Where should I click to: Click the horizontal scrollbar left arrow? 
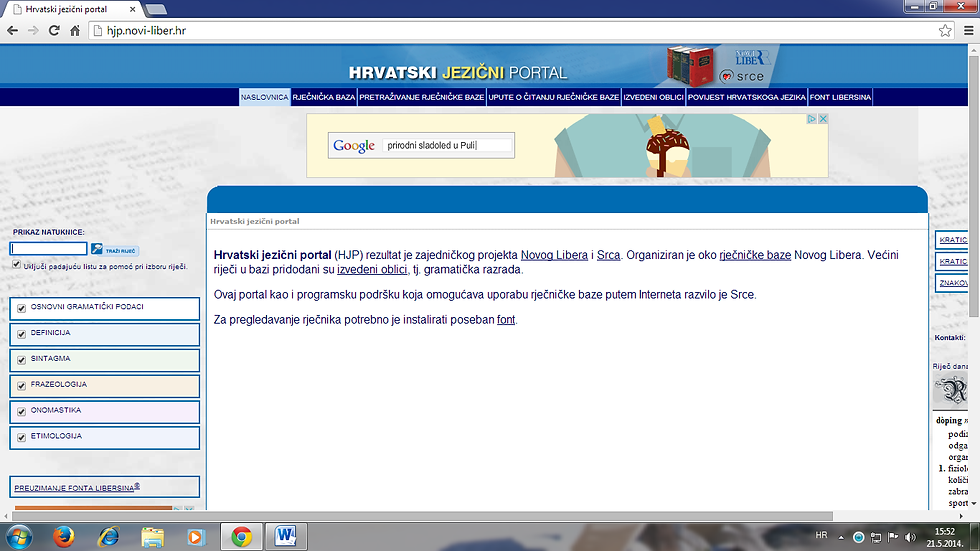pyautogui.click(x=6, y=516)
